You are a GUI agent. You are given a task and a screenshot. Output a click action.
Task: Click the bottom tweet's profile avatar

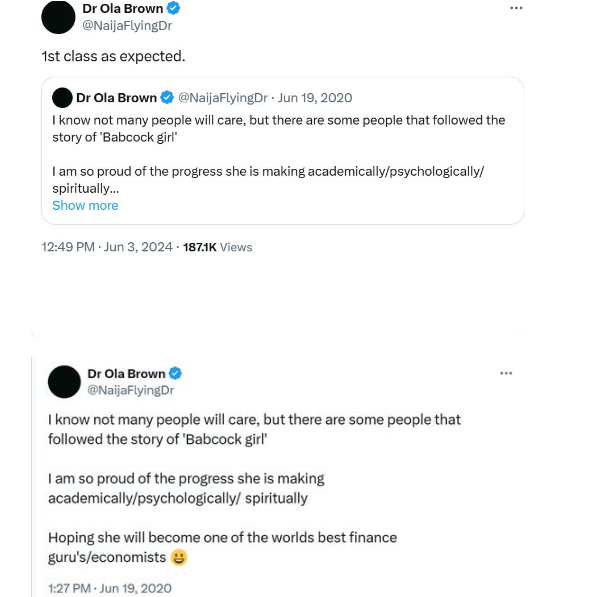coord(64,381)
